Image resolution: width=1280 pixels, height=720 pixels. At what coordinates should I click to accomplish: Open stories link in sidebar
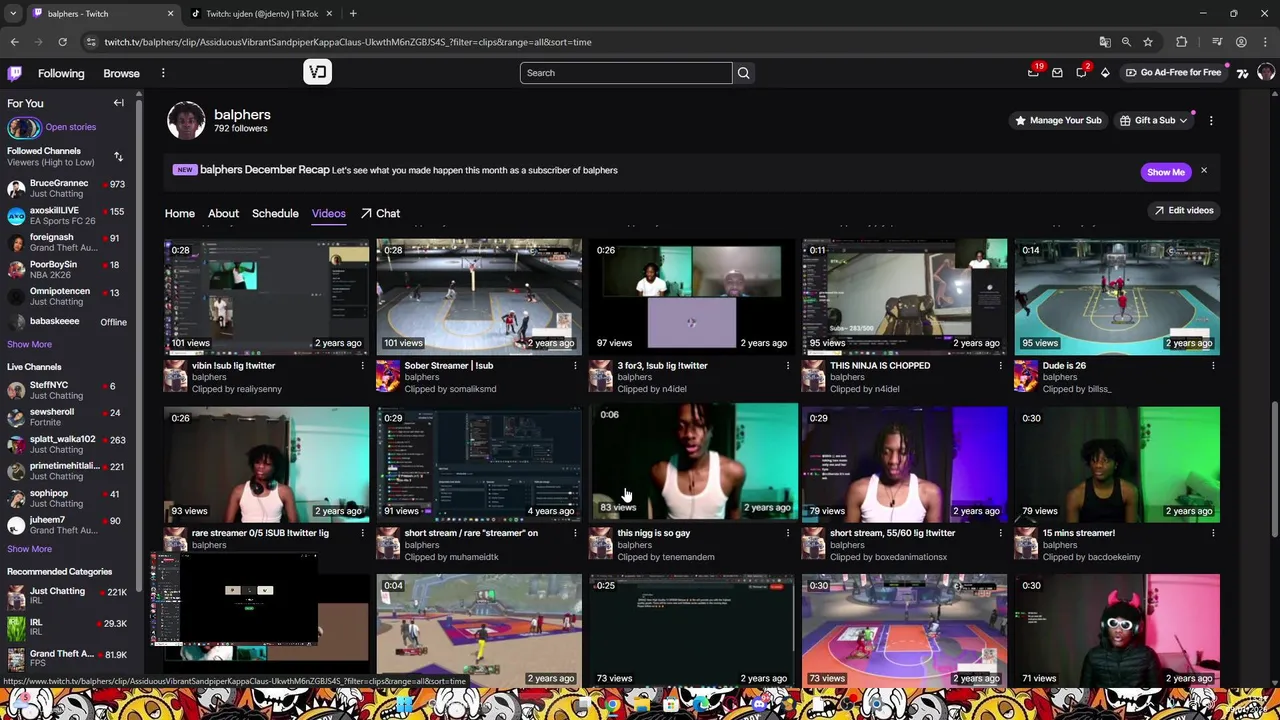(70, 127)
